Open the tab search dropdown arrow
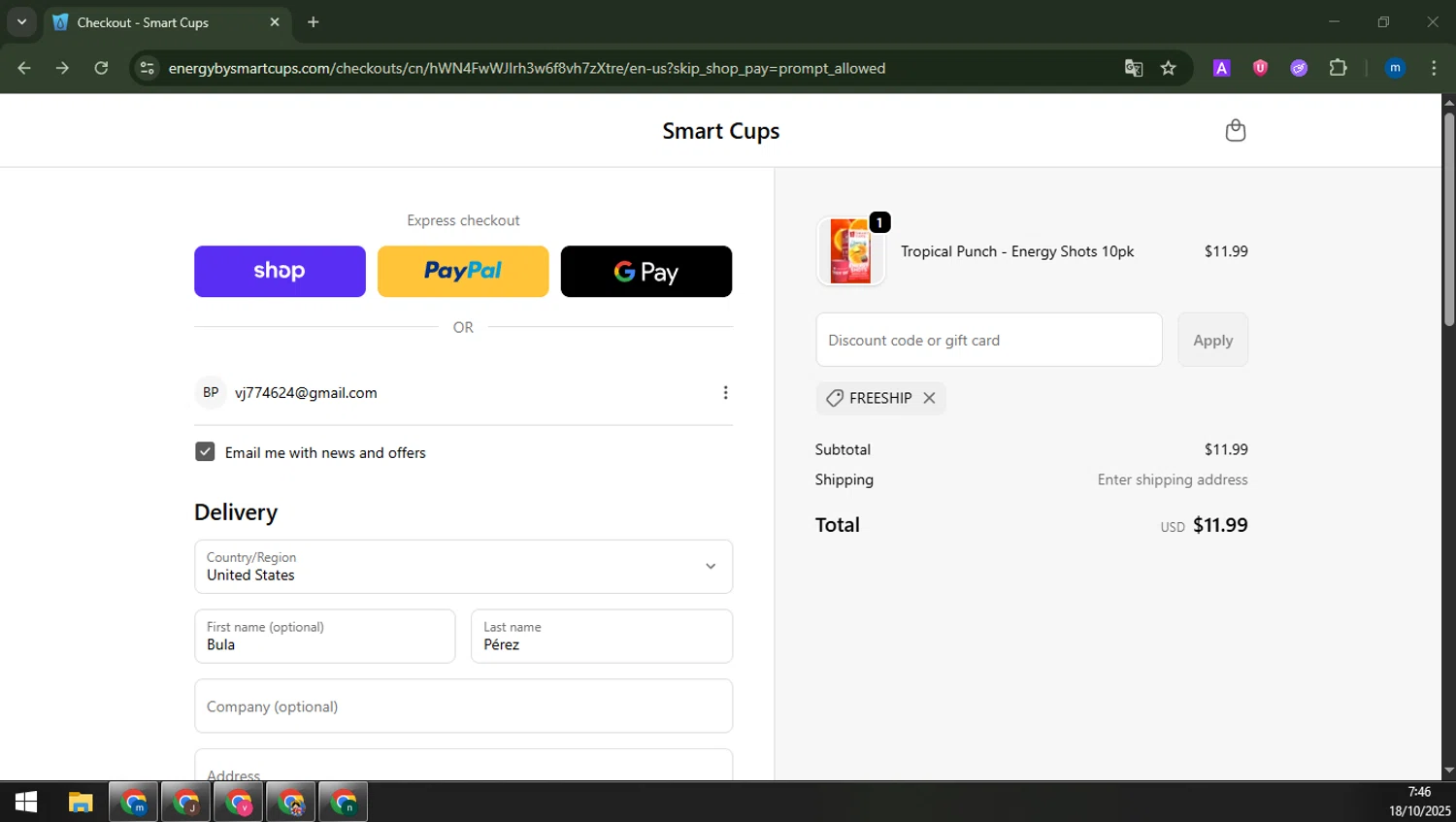This screenshot has width=1456, height=822. point(21,22)
